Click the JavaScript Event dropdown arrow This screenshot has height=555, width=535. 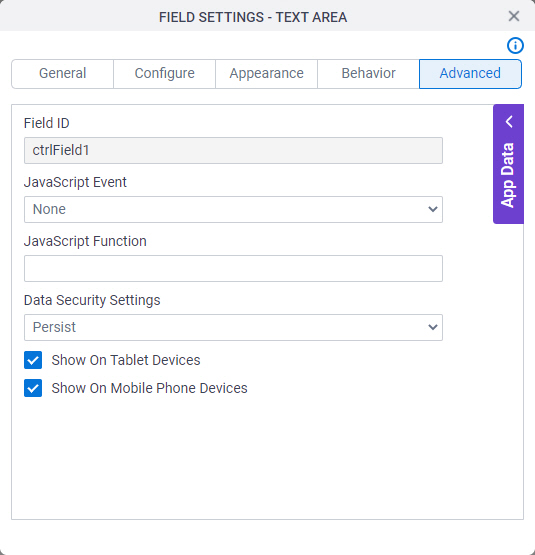coord(433,210)
